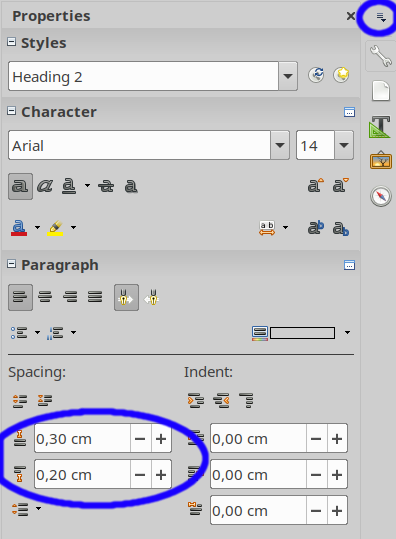This screenshot has width=396, height=539.
Task: Collapse the Paragraph section
Action: (11, 264)
